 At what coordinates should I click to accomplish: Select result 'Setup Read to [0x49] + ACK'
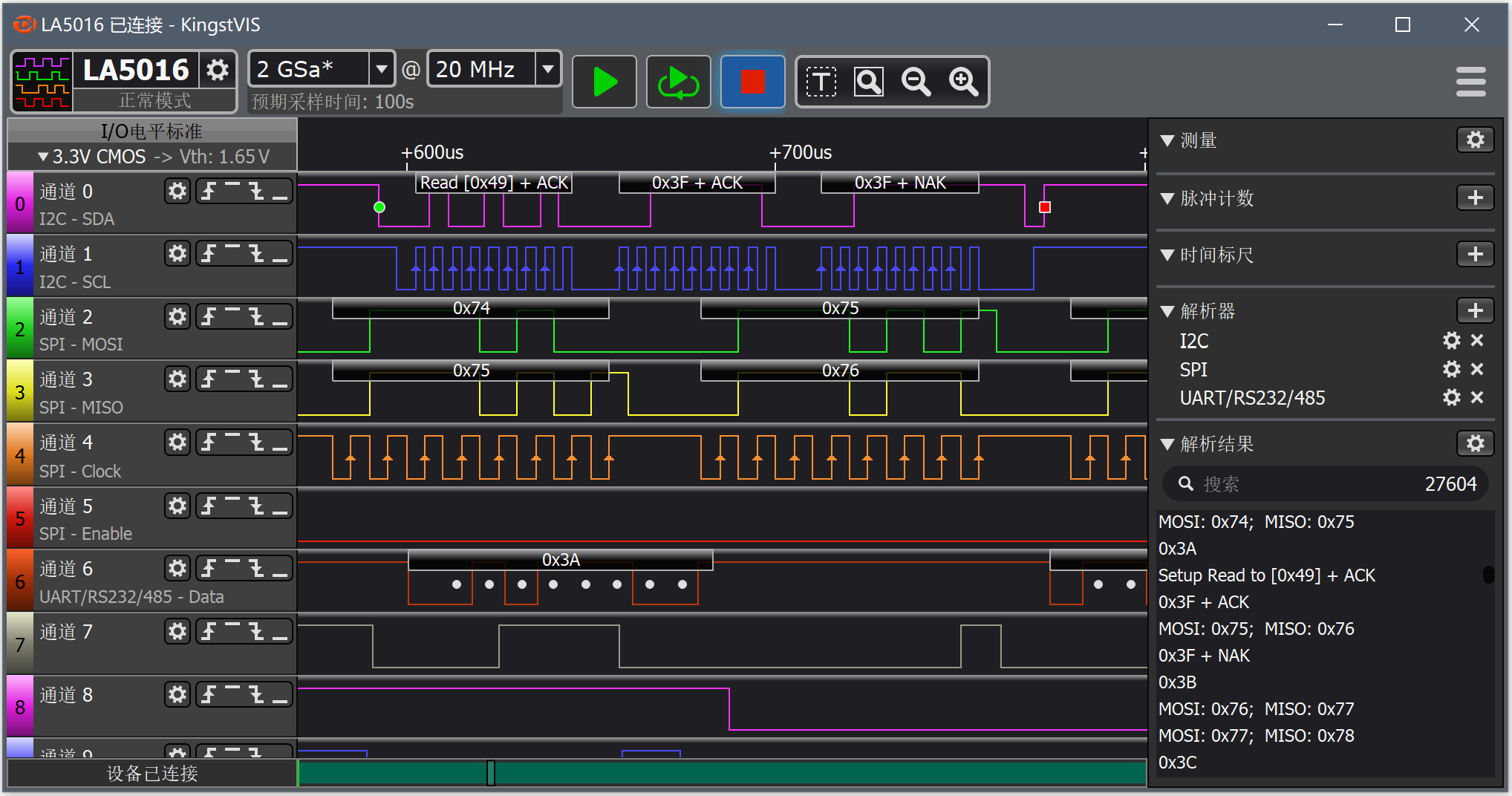tap(1266, 575)
